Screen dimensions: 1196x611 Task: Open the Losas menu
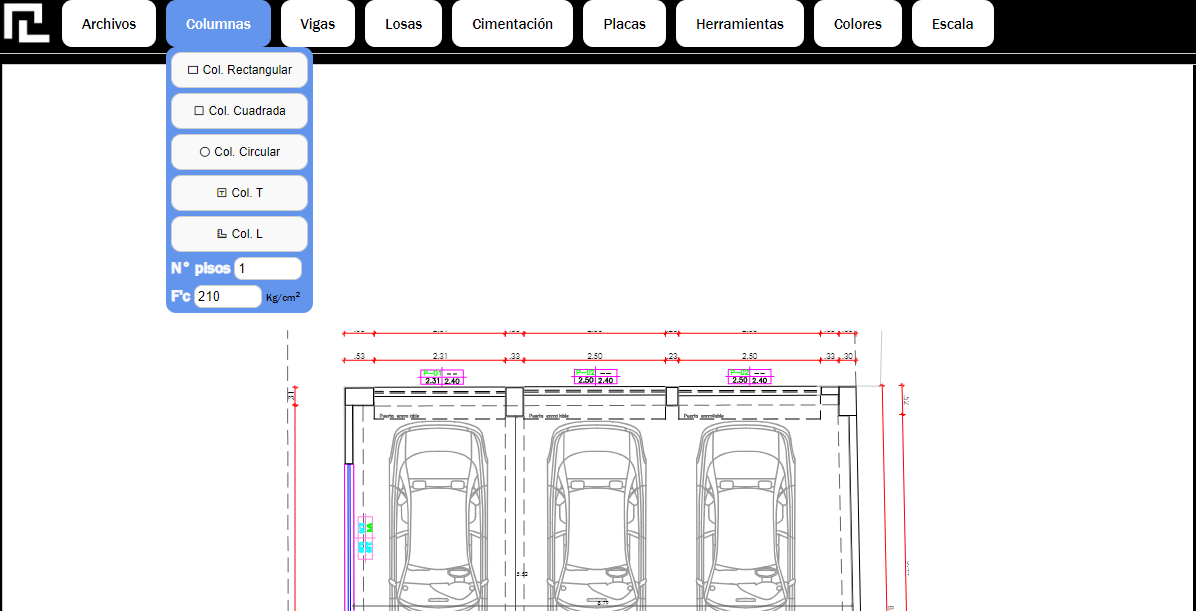click(403, 24)
